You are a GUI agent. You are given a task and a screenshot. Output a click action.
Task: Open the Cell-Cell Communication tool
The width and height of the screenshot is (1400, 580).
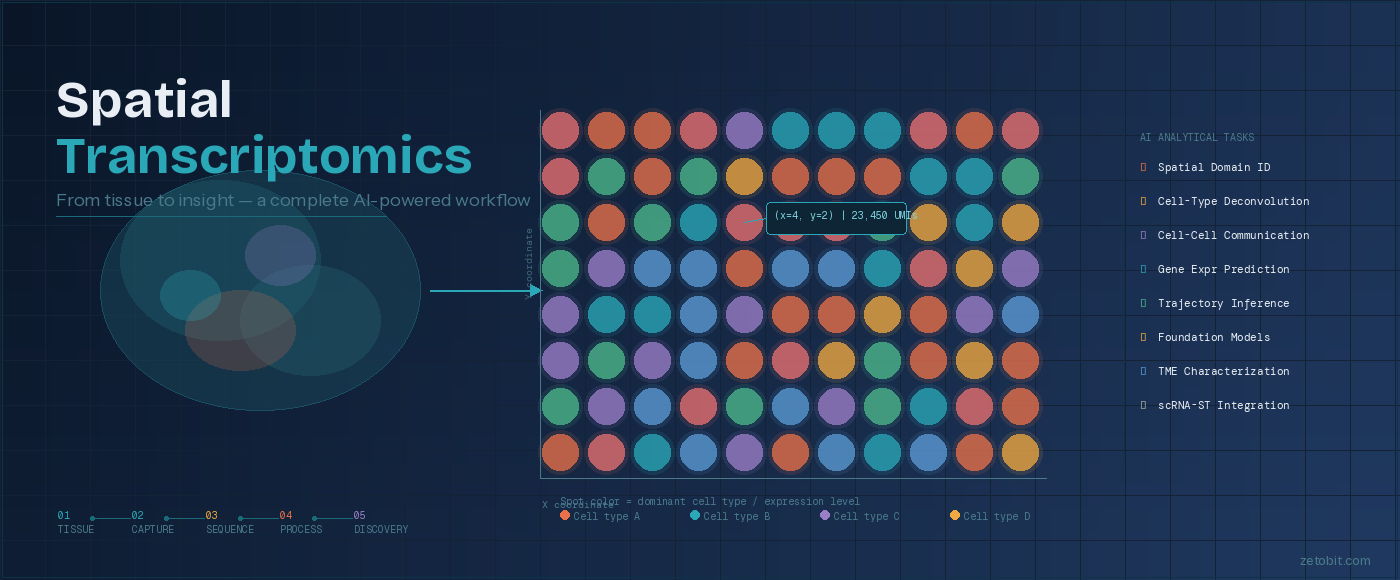[x=1142, y=235]
